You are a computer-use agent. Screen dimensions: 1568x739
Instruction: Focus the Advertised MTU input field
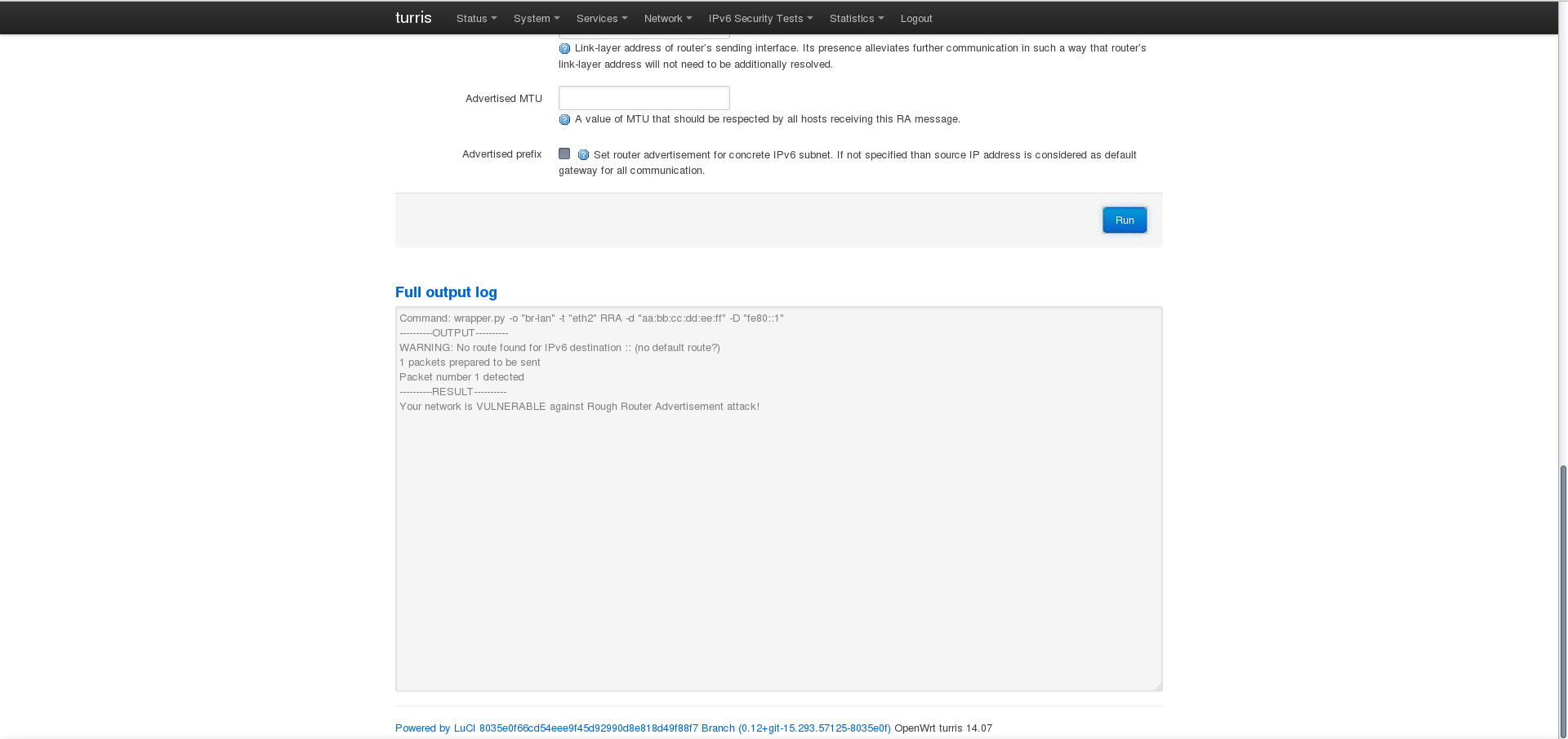coord(644,98)
